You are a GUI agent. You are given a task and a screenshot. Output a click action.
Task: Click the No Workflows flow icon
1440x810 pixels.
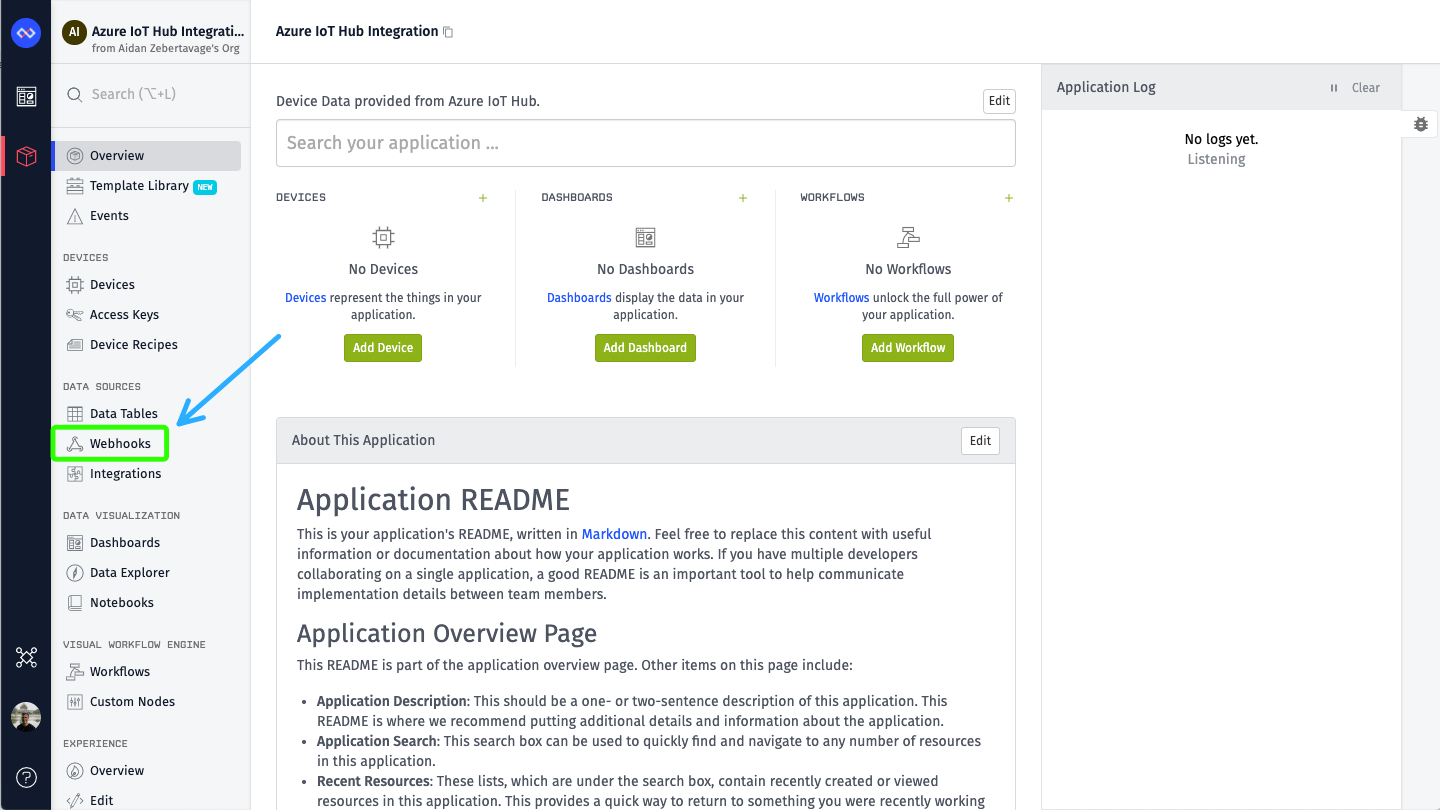[x=908, y=237]
